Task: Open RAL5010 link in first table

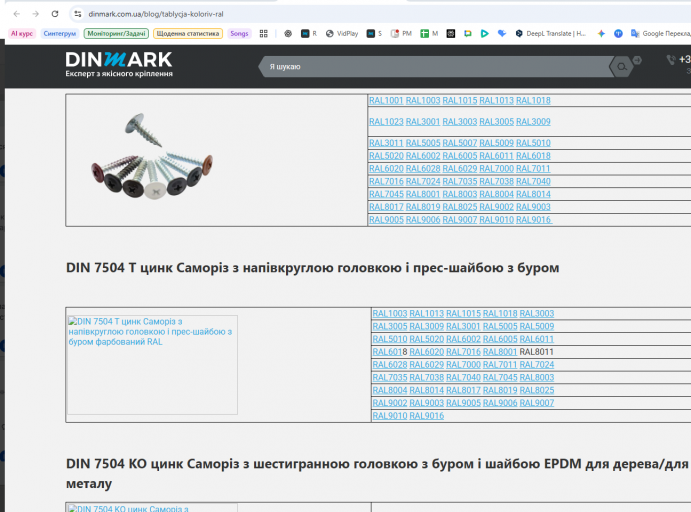Action: [533, 143]
